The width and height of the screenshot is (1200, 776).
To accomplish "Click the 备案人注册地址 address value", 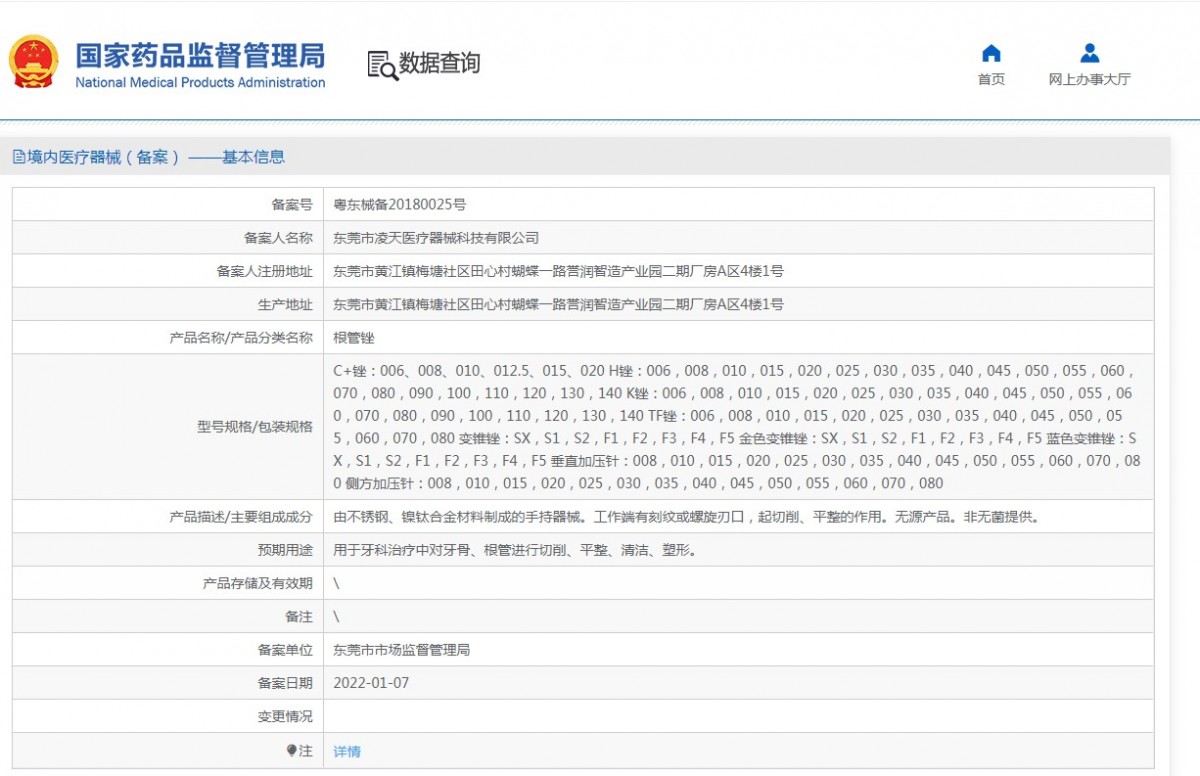I will 558,271.
